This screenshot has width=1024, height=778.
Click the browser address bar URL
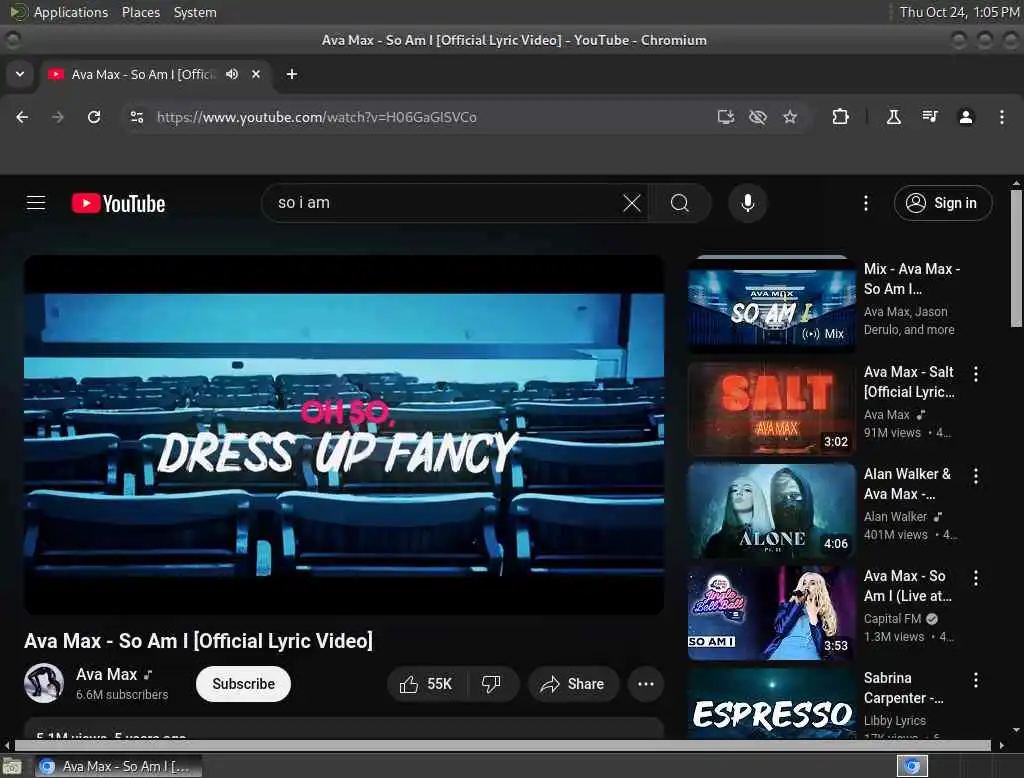click(317, 117)
